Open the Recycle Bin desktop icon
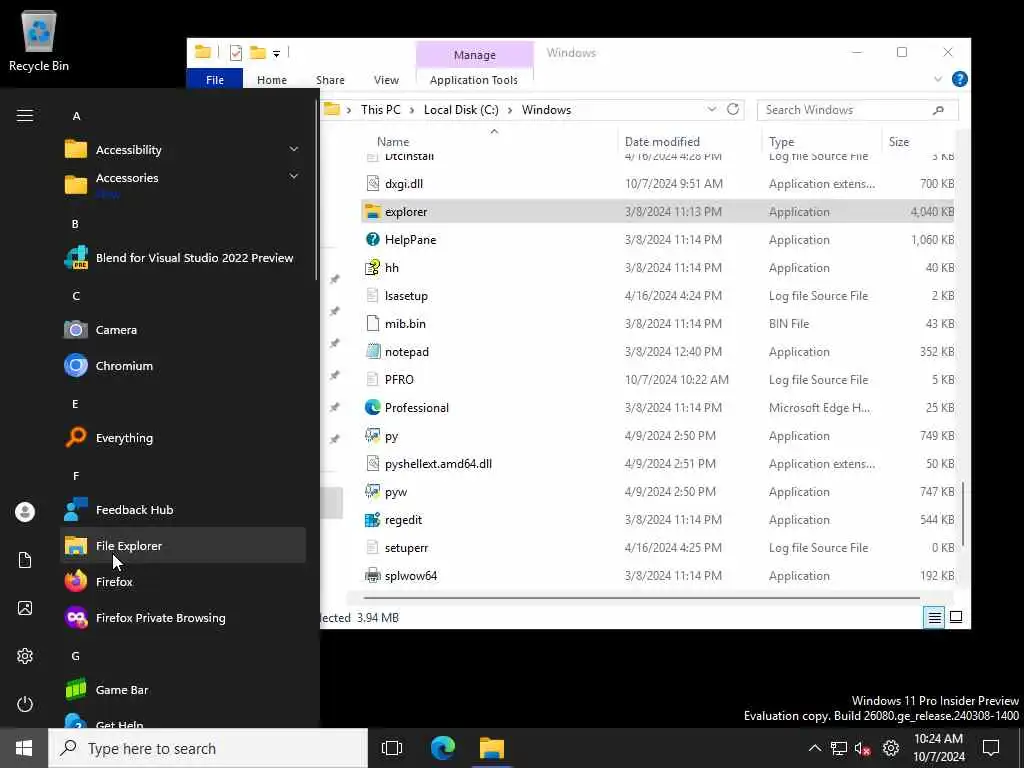This screenshot has width=1024, height=768. click(39, 40)
